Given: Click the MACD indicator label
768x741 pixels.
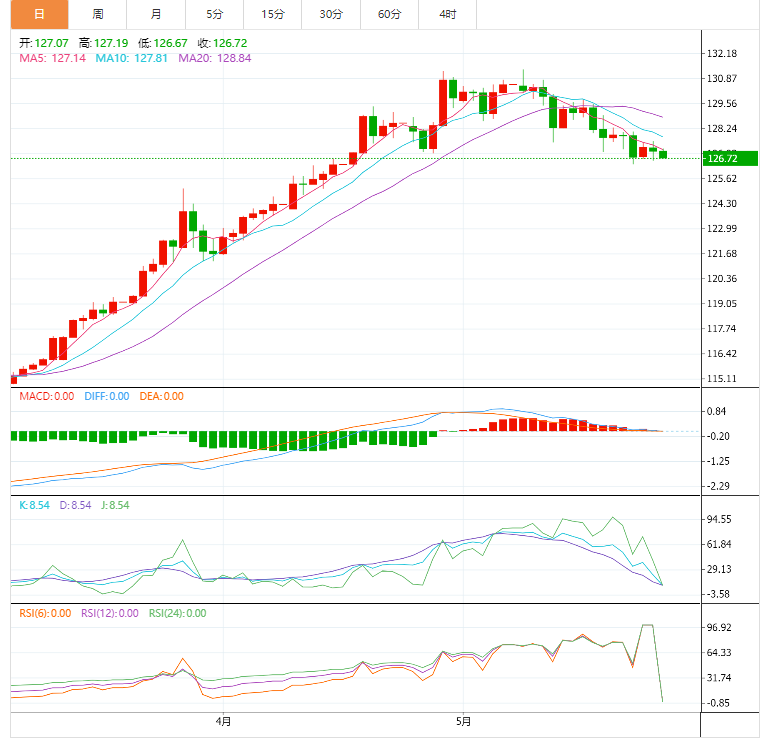Looking at the screenshot, I should [47, 396].
